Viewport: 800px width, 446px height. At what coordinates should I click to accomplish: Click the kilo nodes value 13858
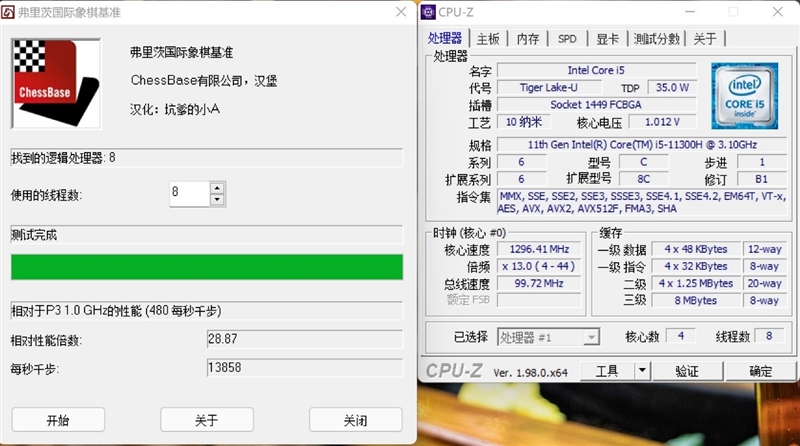point(305,367)
